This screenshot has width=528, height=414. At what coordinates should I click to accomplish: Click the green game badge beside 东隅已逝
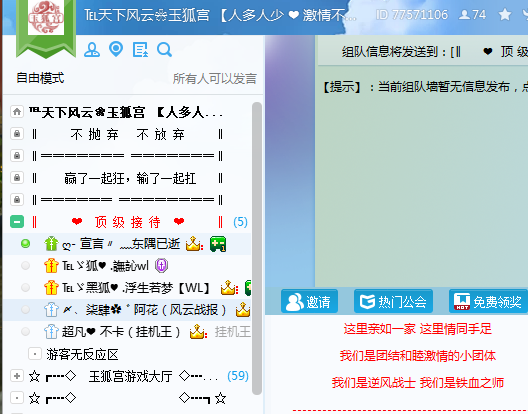click(x=218, y=244)
